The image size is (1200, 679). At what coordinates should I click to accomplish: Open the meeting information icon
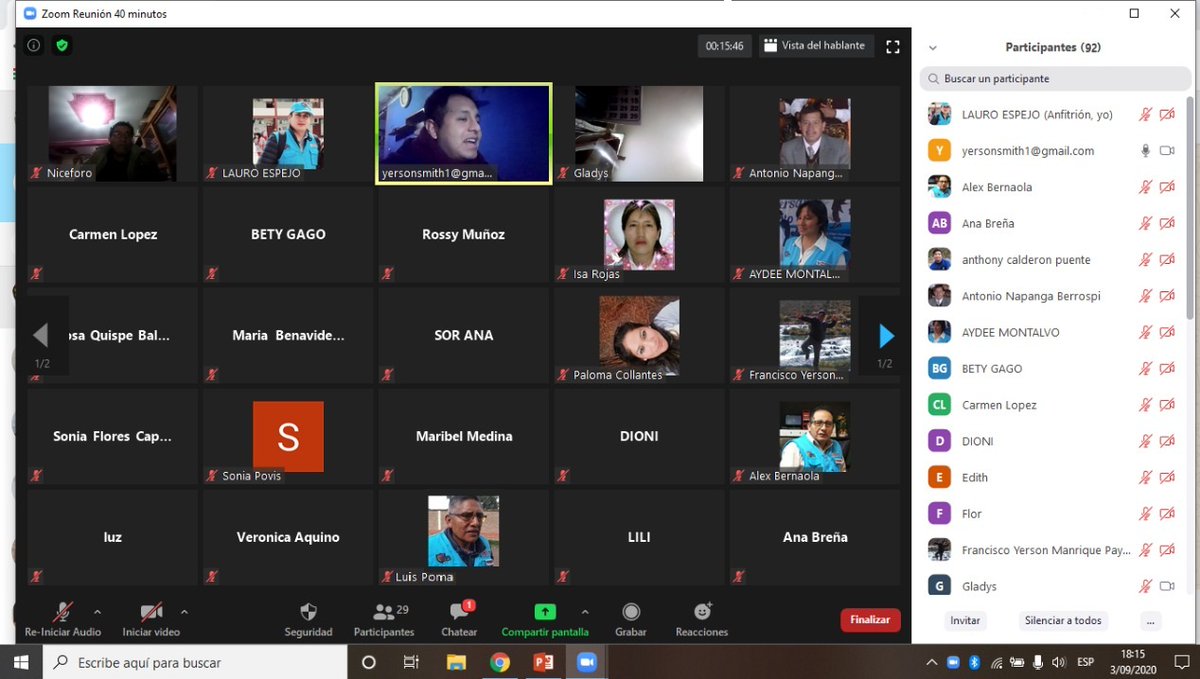pos(34,45)
